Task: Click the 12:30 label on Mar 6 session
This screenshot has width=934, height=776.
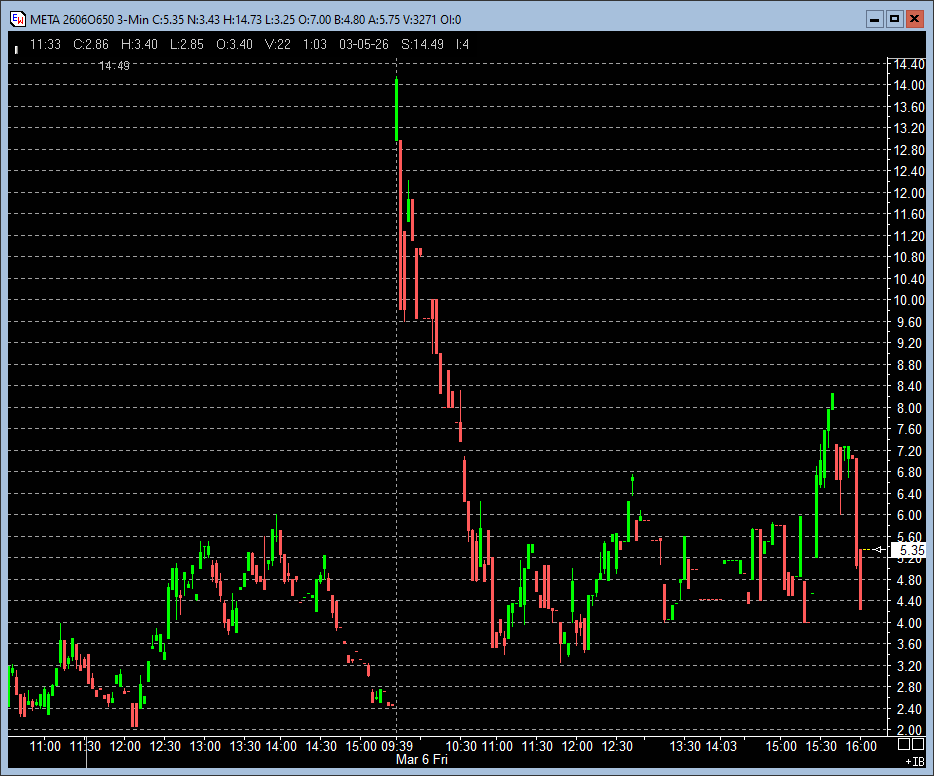Action: pyautogui.click(x=617, y=746)
